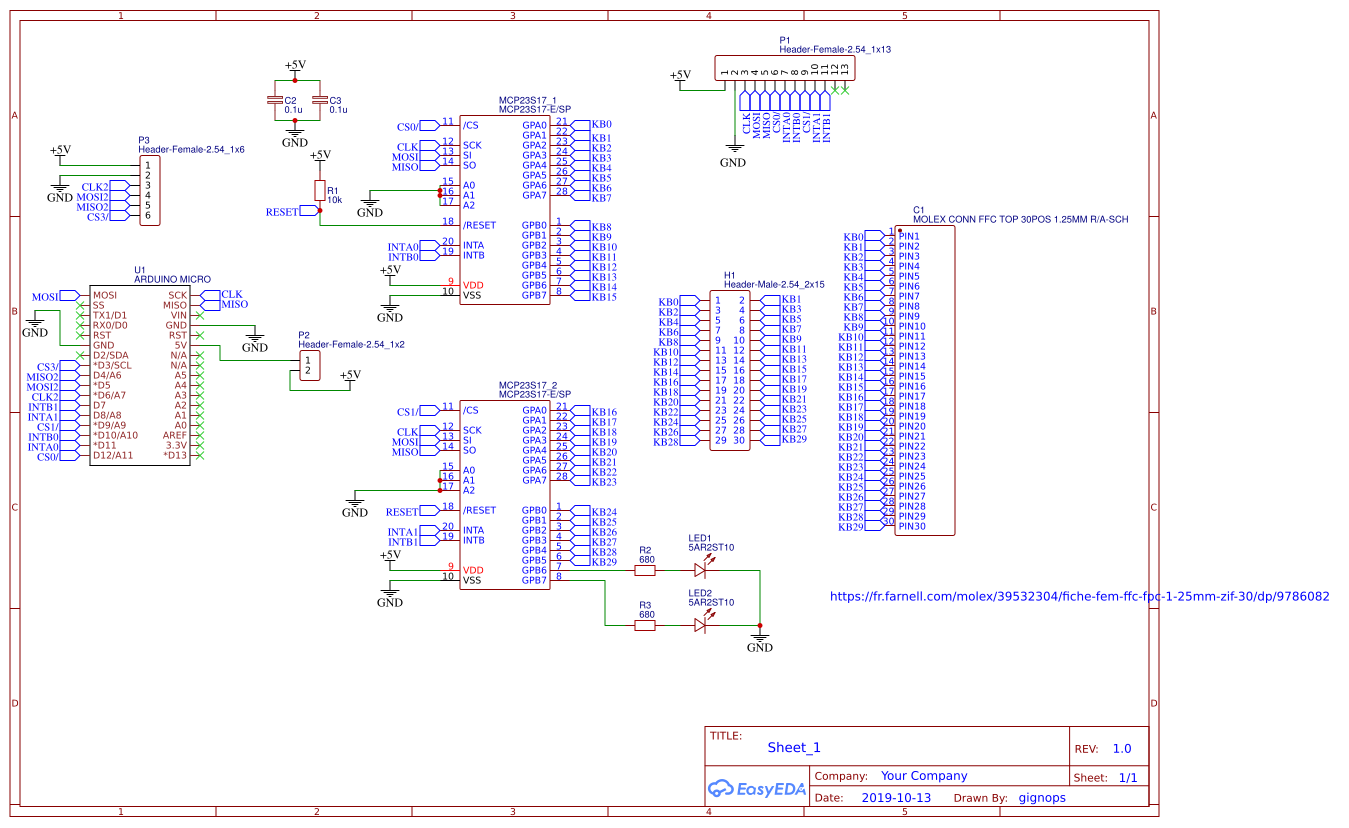Select the P2 1x2 female header body

pos(309,365)
